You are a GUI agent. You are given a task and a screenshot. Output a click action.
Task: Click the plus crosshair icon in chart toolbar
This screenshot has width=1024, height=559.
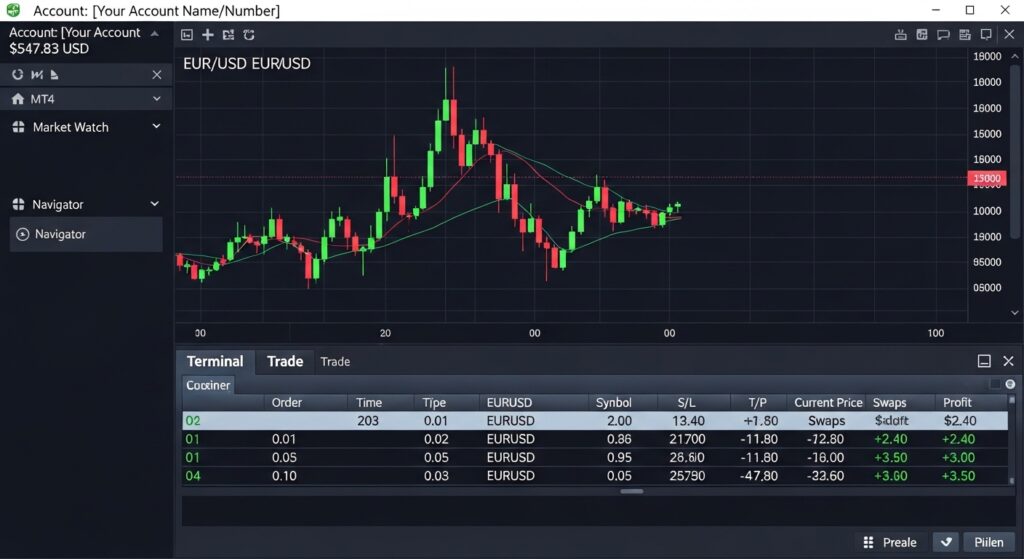click(x=208, y=35)
